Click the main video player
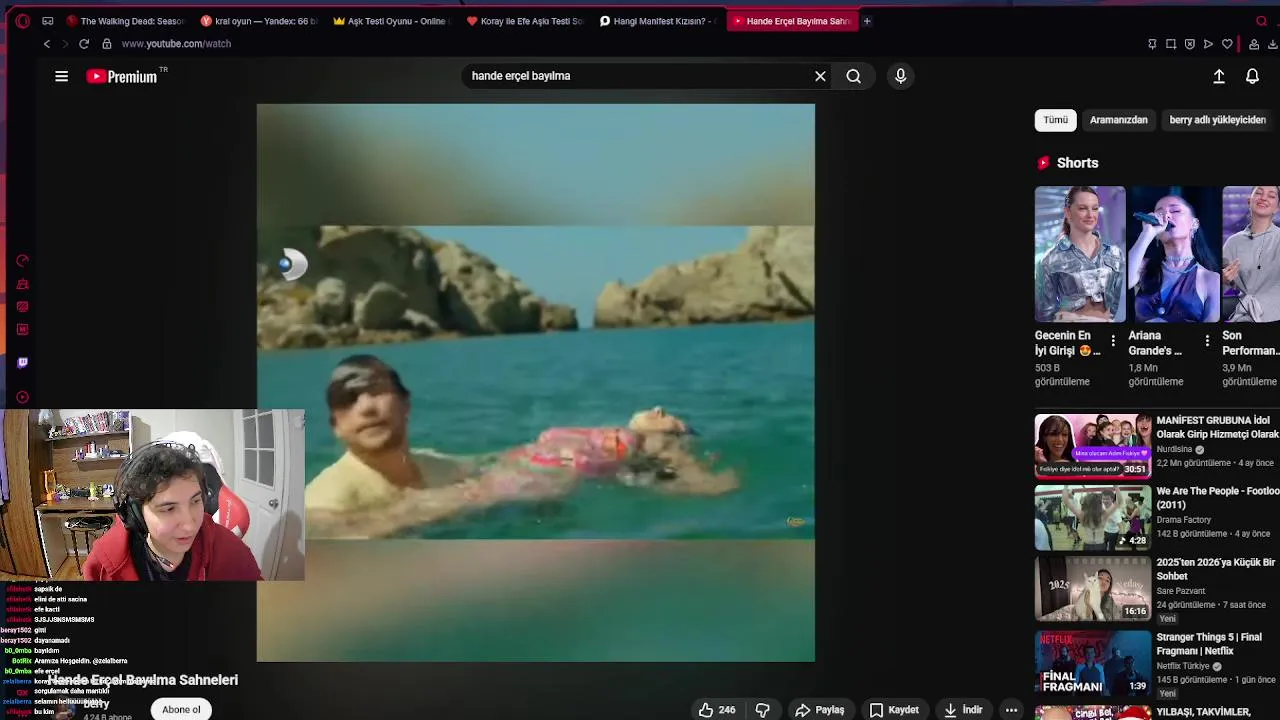This screenshot has height=720, width=1280. 536,382
